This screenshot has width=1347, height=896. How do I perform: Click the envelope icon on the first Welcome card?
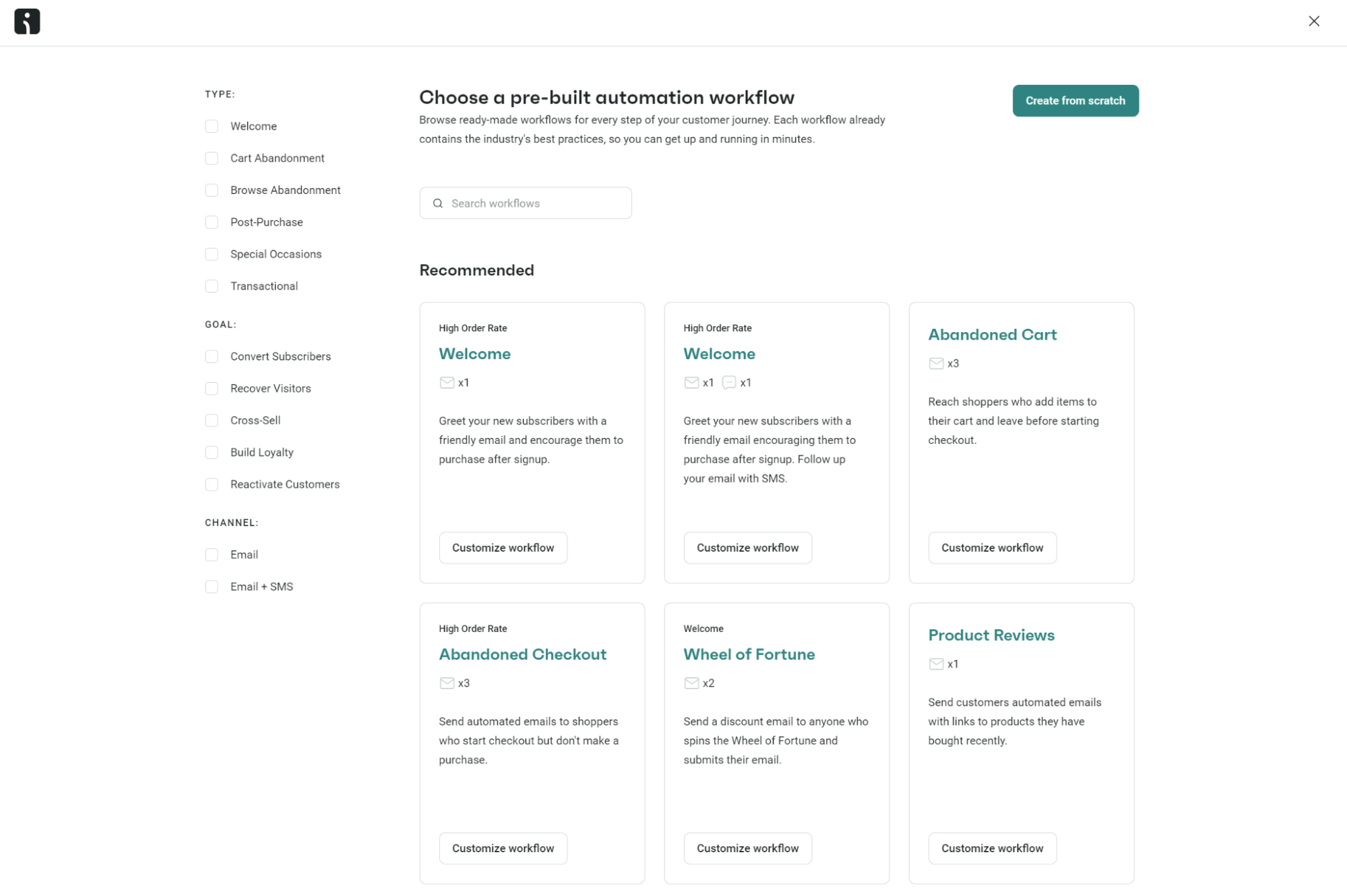pos(447,382)
